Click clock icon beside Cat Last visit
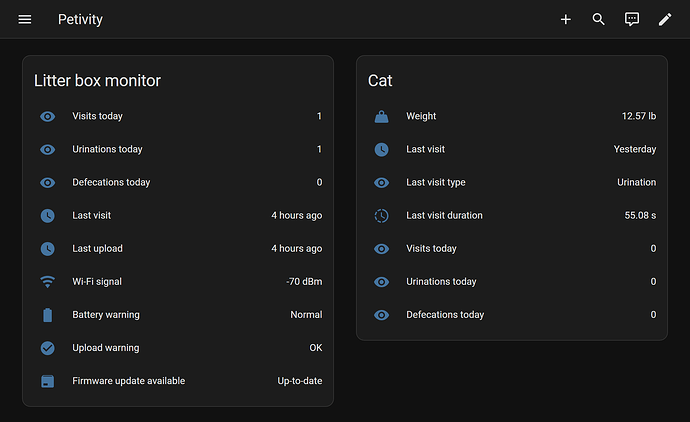Image resolution: width=690 pixels, height=422 pixels. coord(382,150)
